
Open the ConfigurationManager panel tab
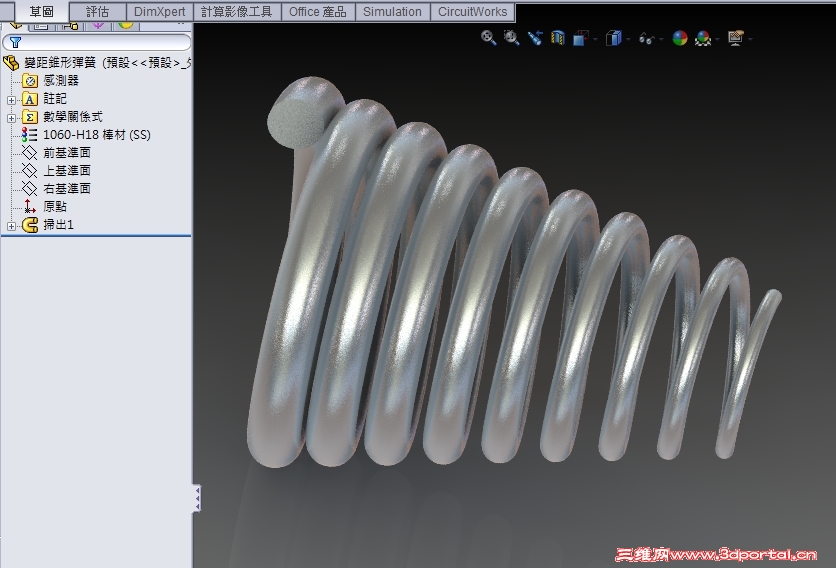coord(70,25)
